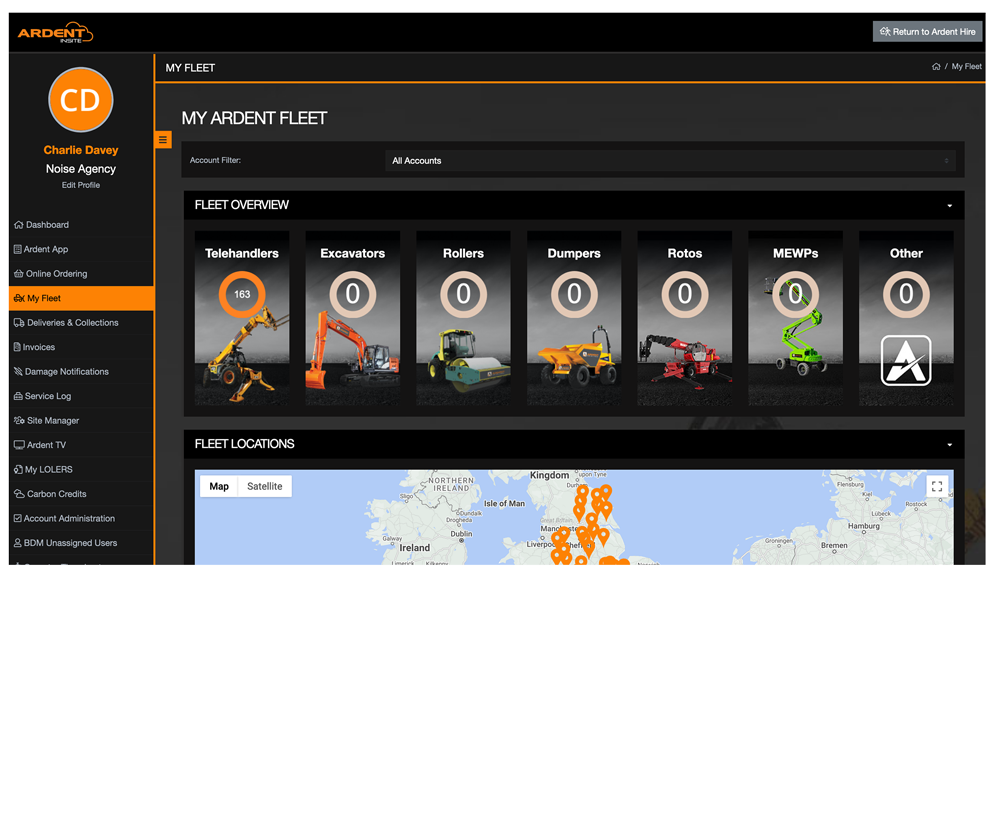Image resolution: width=1000 pixels, height=826 pixels.
Task: Click the My LOLERS icon
Action: tap(18, 469)
